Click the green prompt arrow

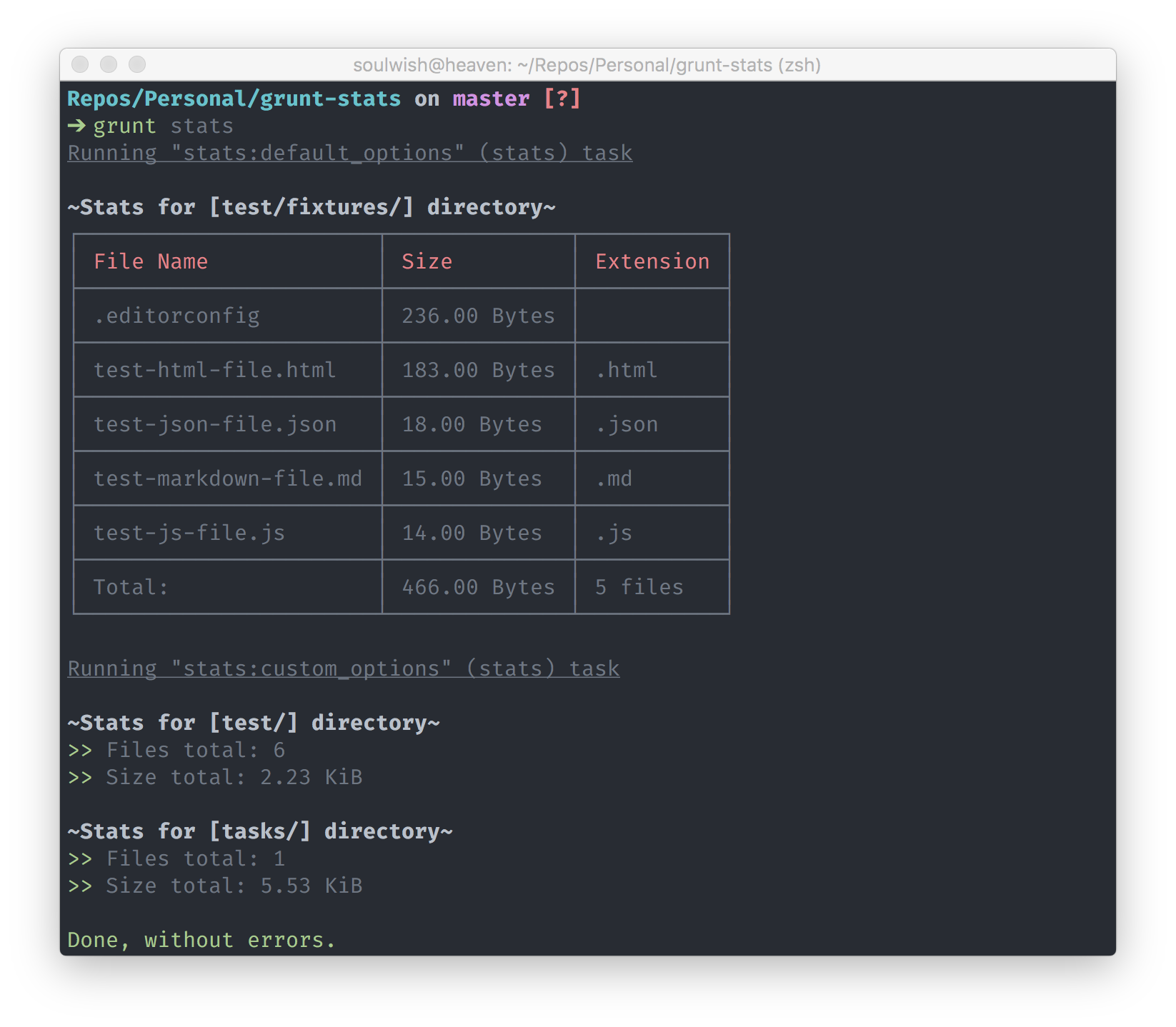pyautogui.click(x=76, y=126)
